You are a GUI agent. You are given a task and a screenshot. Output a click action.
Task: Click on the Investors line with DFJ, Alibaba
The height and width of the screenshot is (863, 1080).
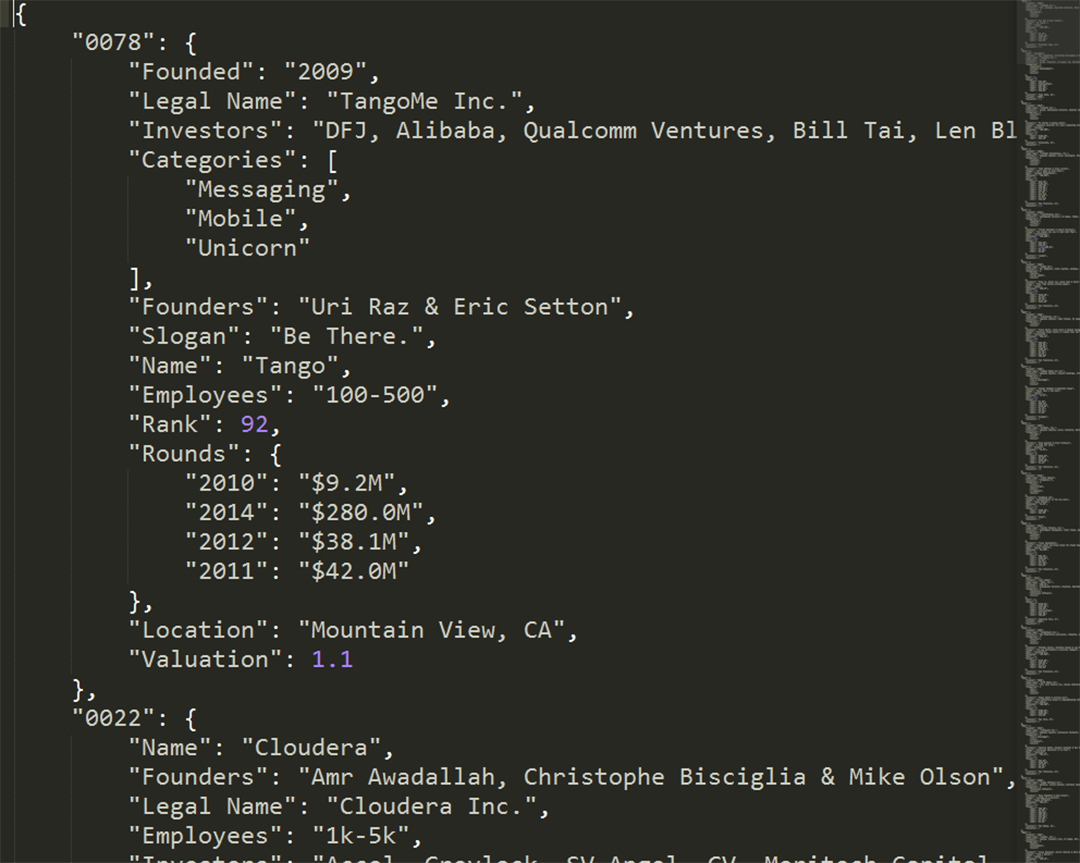pyautogui.click(x=572, y=131)
